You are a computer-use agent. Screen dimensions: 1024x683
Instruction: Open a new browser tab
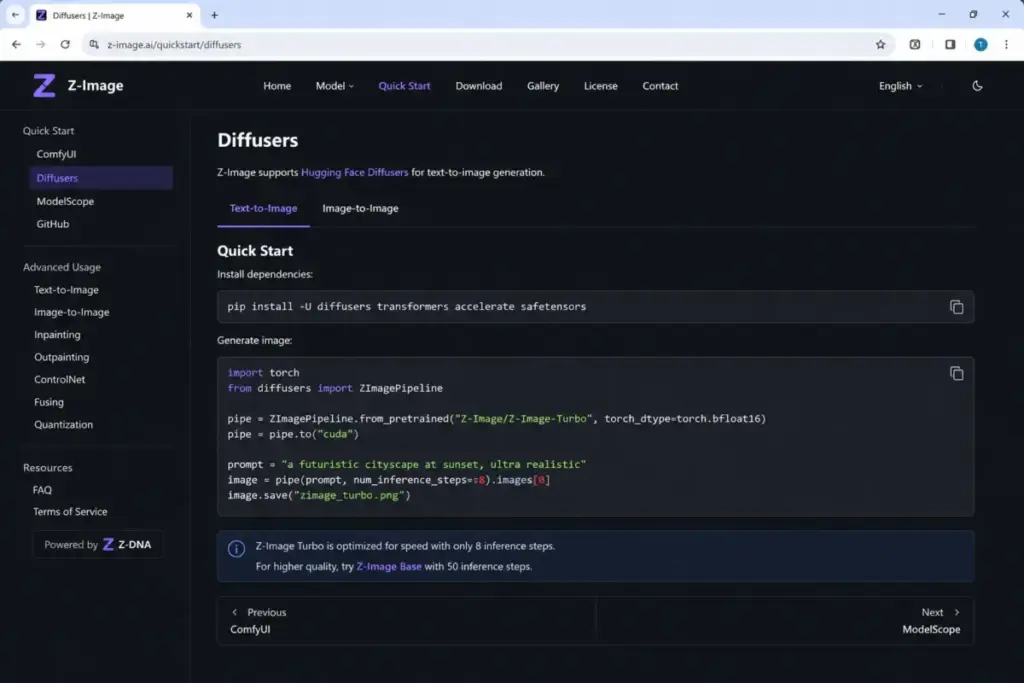214,15
